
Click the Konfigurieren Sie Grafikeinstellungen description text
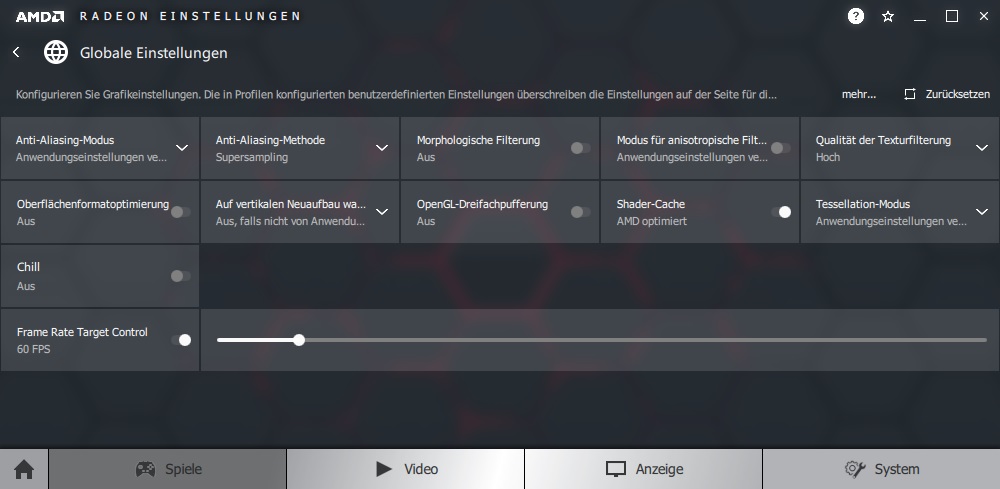click(x=396, y=94)
